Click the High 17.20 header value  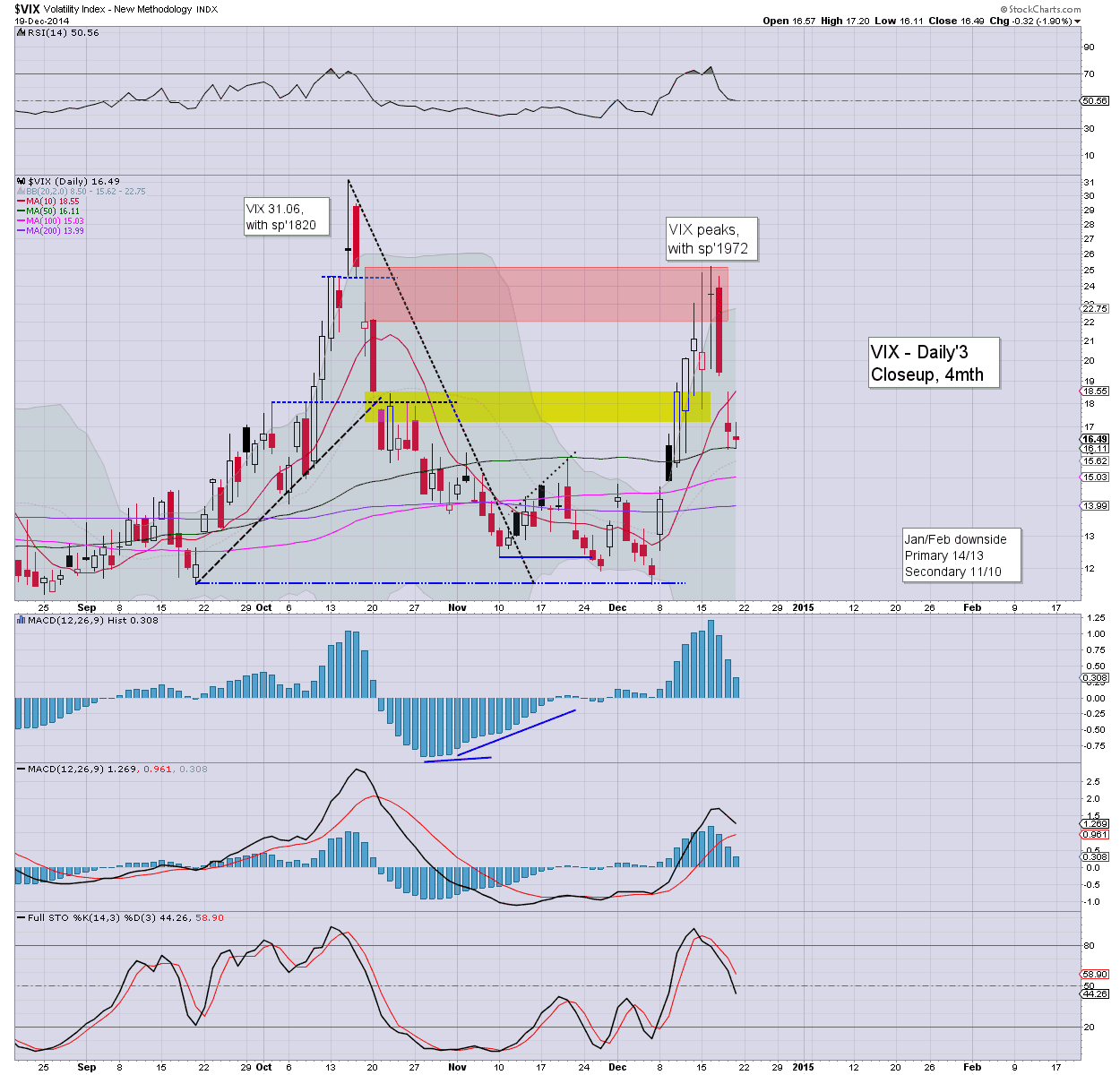tap(845, 21)
